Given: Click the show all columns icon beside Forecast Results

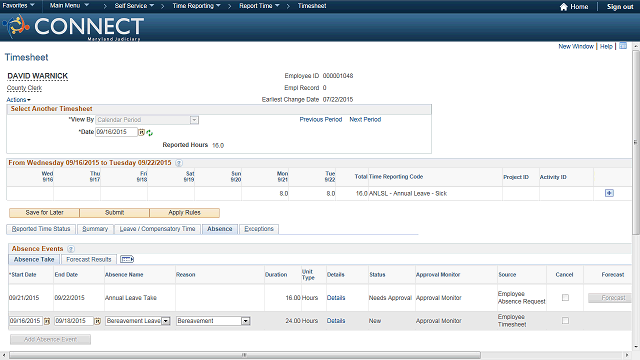Looking at the screenshot, I should [127, 259].
